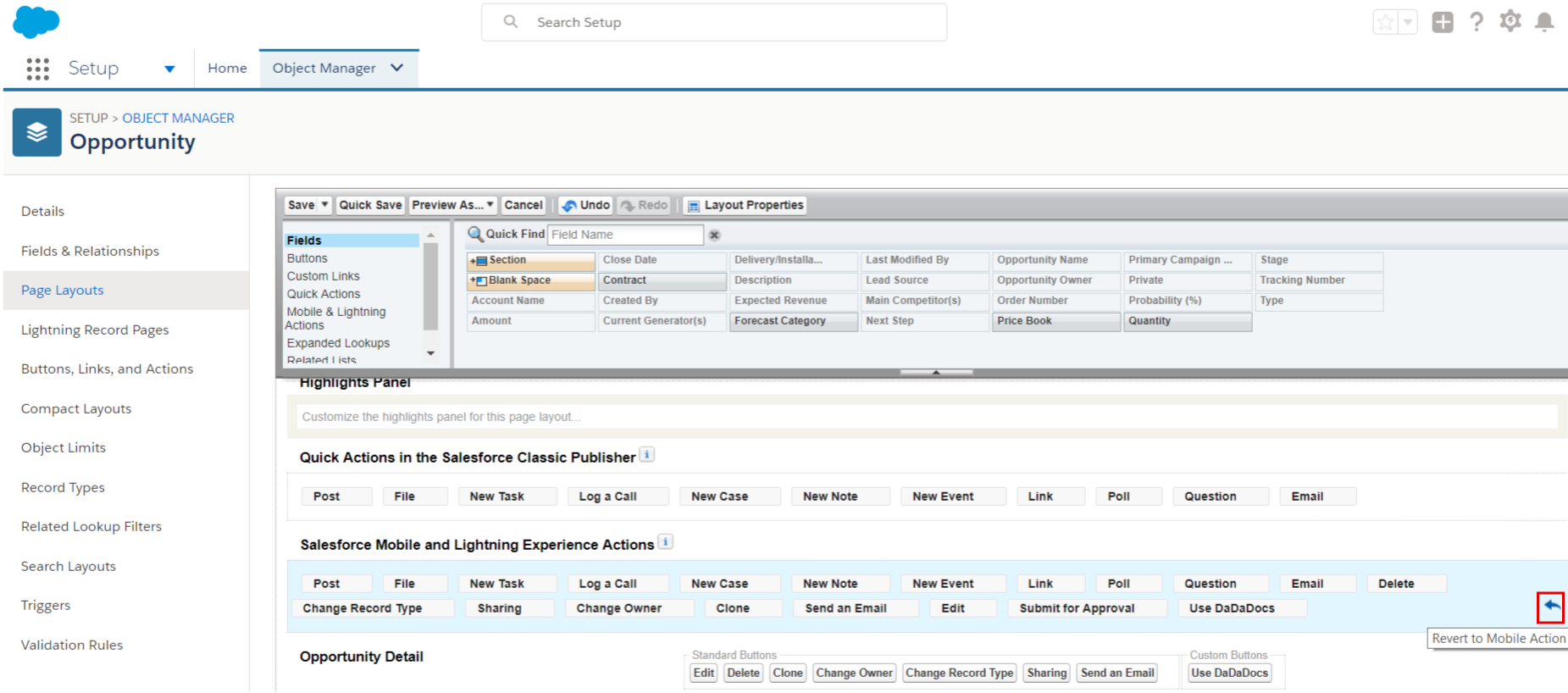Open Lightning Record Pages in the sidebar
This screenshot has width=1568, height=693.
click(x=95, y=330)
